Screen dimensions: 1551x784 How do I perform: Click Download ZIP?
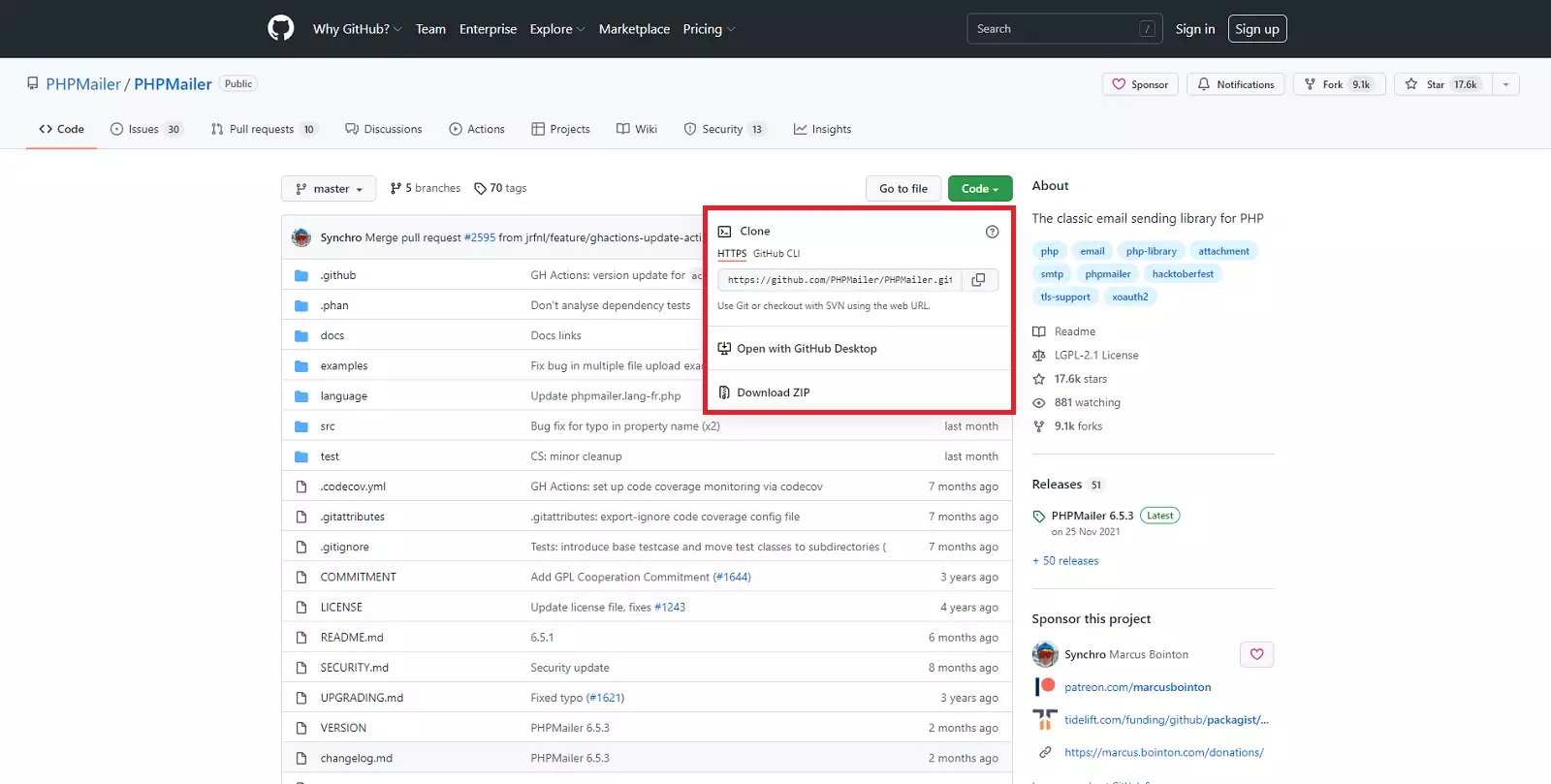pos(773,392)
